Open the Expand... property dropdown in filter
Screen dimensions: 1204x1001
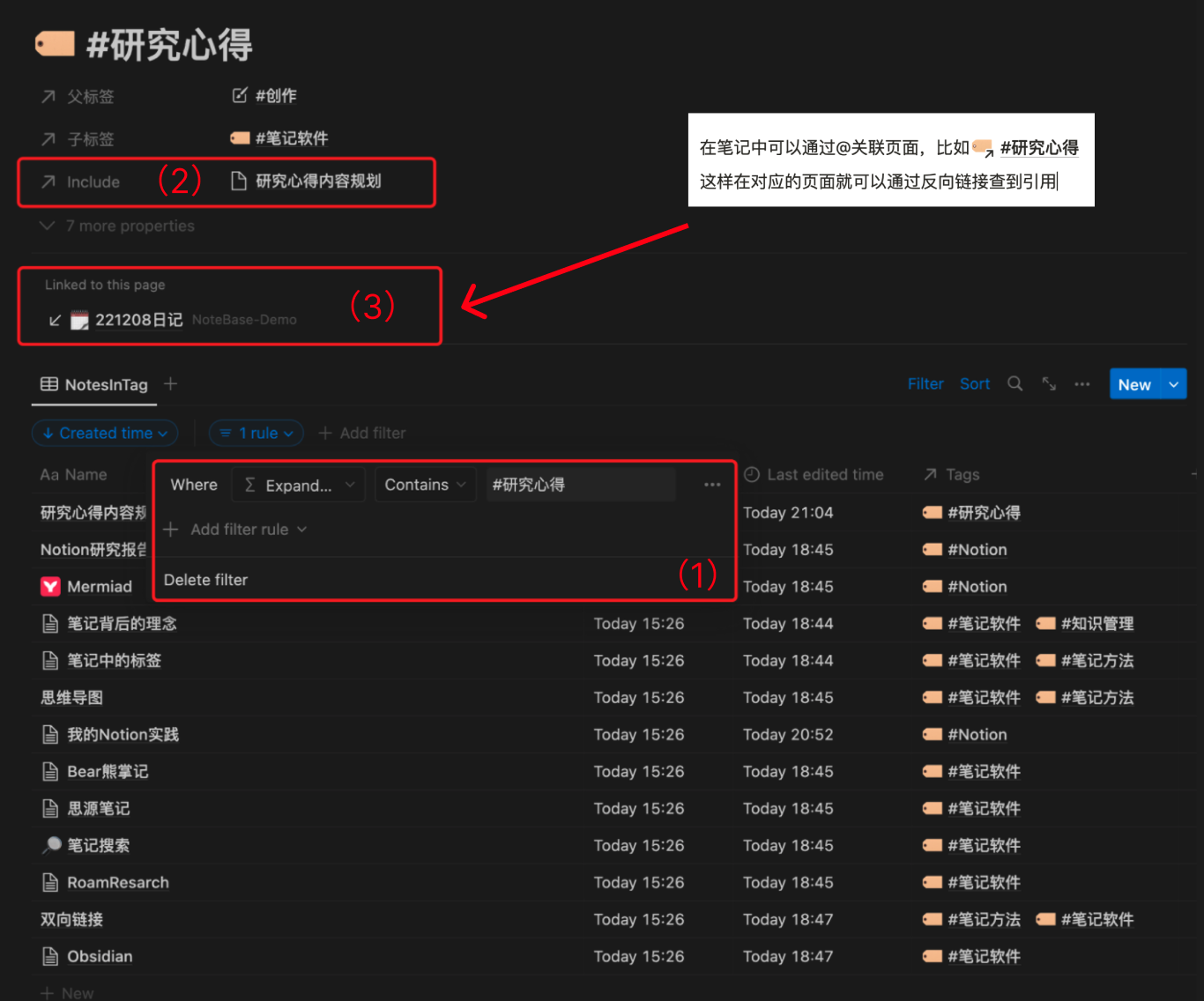click(298, 485)
